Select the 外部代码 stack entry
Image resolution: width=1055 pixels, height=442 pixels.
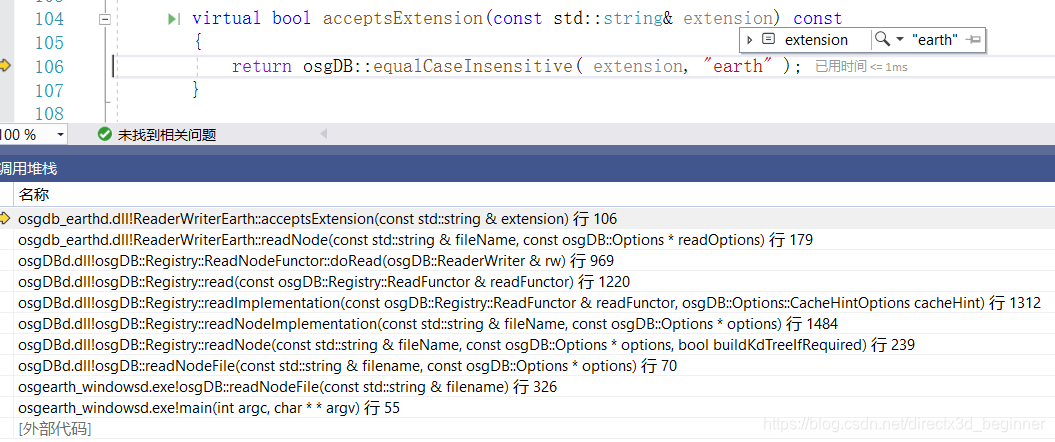[54, 429]
